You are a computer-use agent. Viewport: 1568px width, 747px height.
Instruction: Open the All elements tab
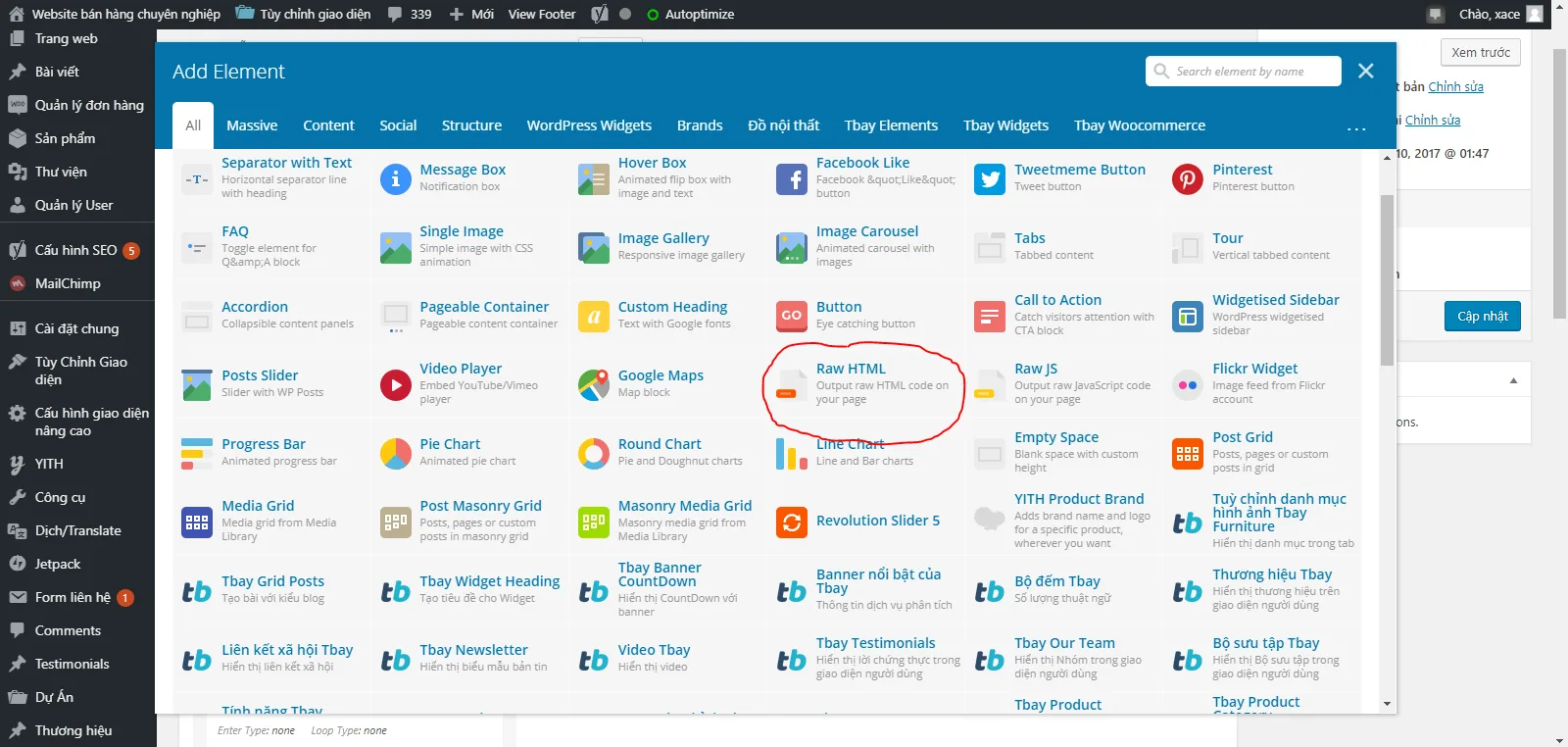[x=193, y=125]
